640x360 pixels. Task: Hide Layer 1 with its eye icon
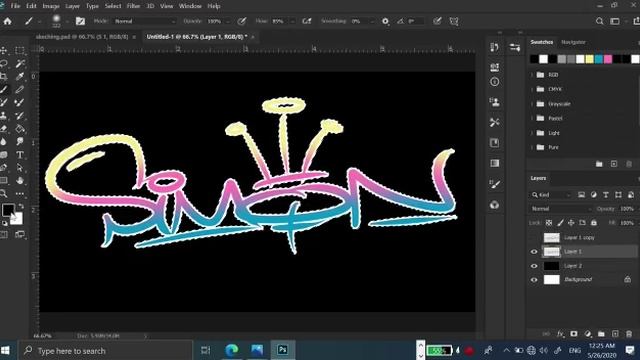click(534, 252)
